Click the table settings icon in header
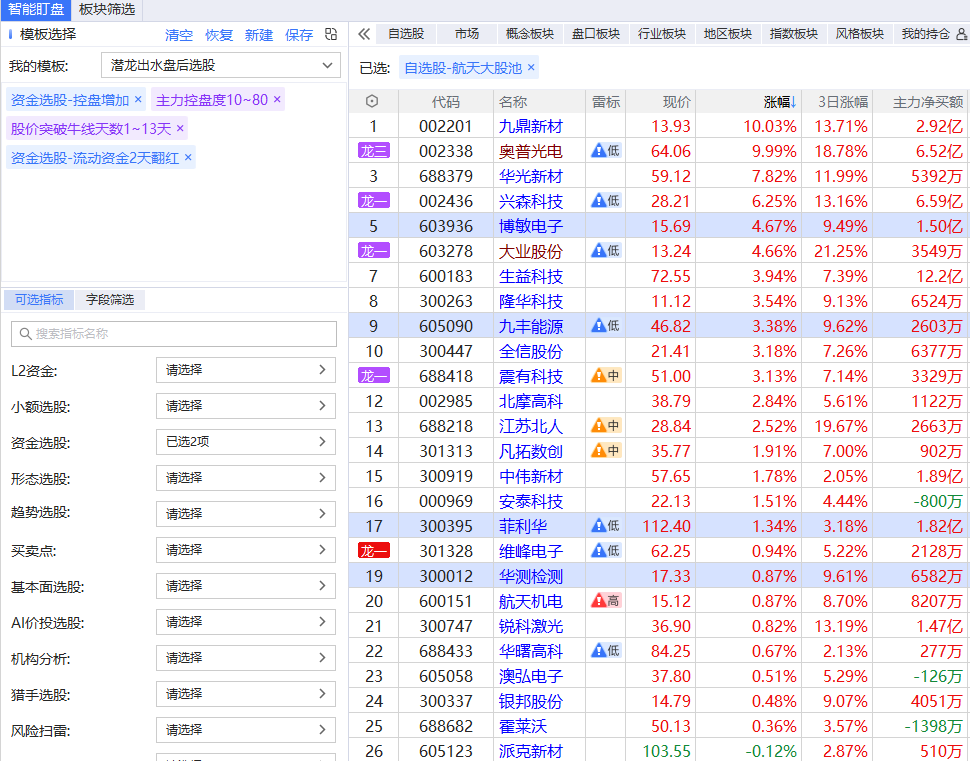970x761 pixels. tap(372, 102)
